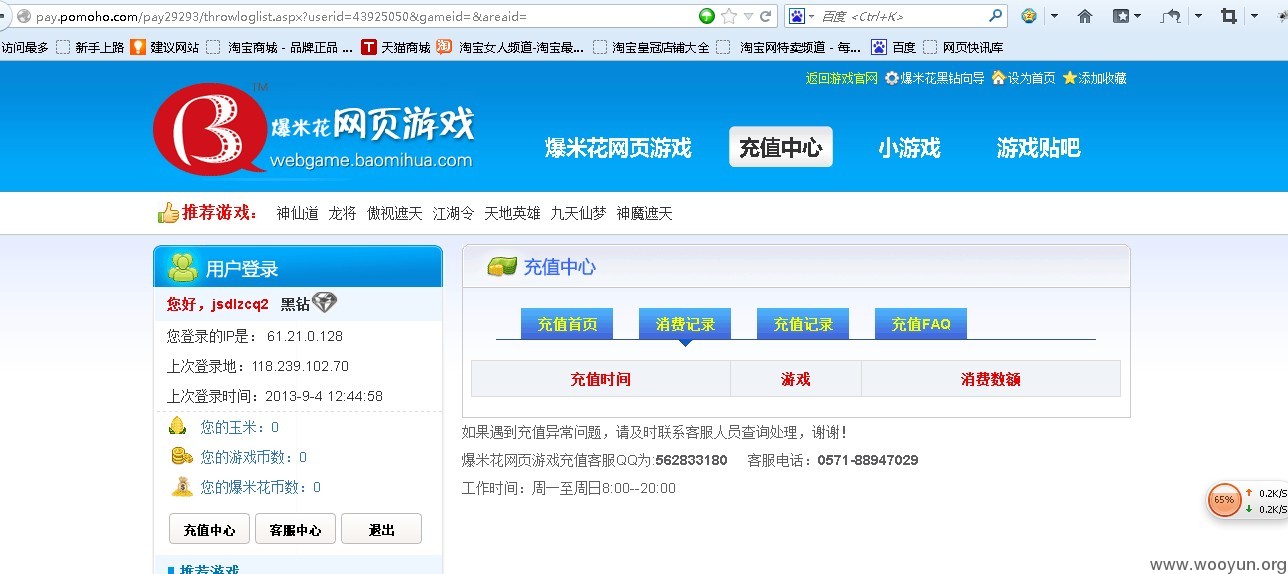Open the address bar history dropdown arrow
The height and width of the screenshot is (574, 1288).
click(747, 16)
